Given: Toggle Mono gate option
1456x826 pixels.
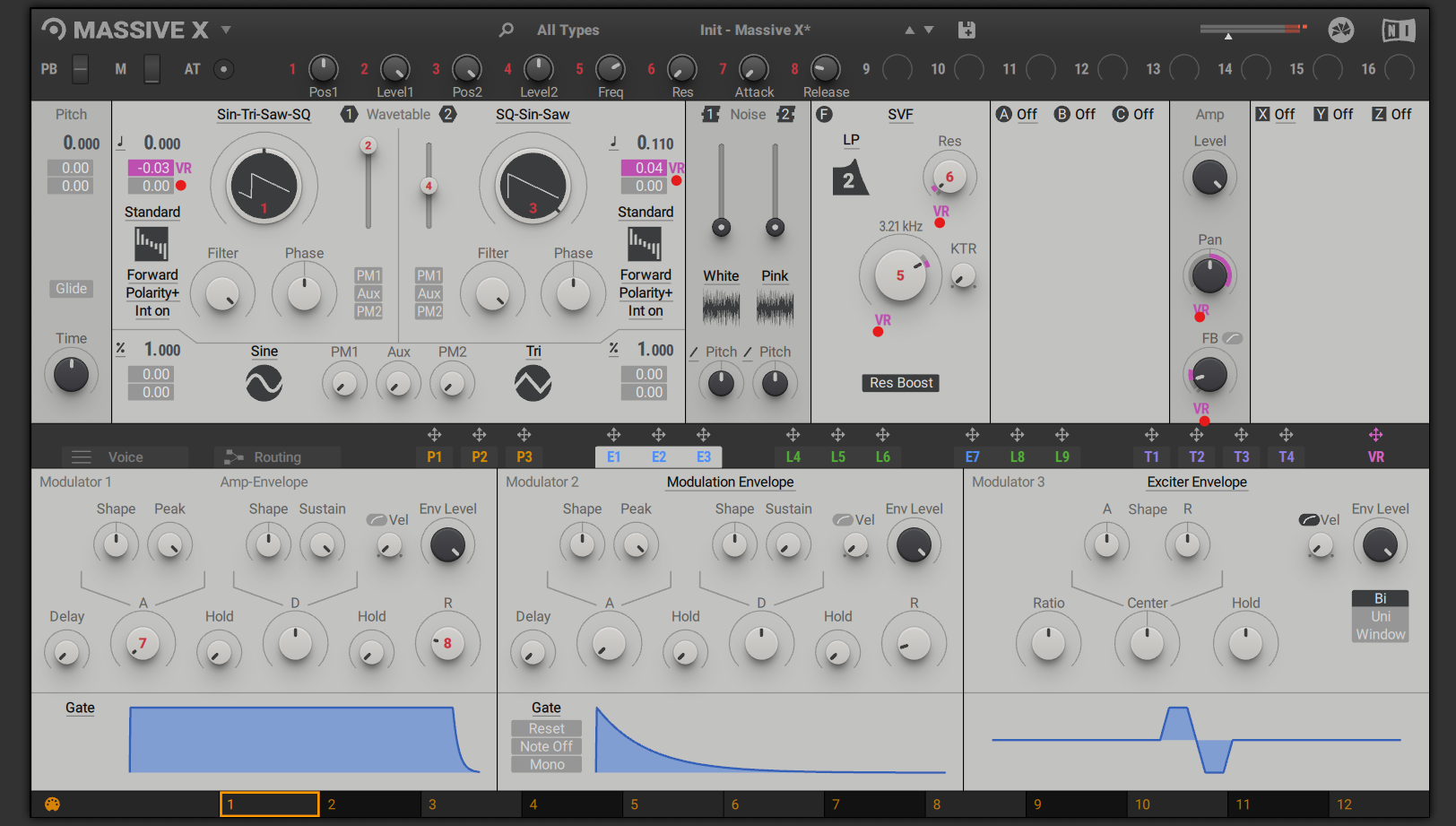Looking at the screenshot, I should (x=546, y=764).
